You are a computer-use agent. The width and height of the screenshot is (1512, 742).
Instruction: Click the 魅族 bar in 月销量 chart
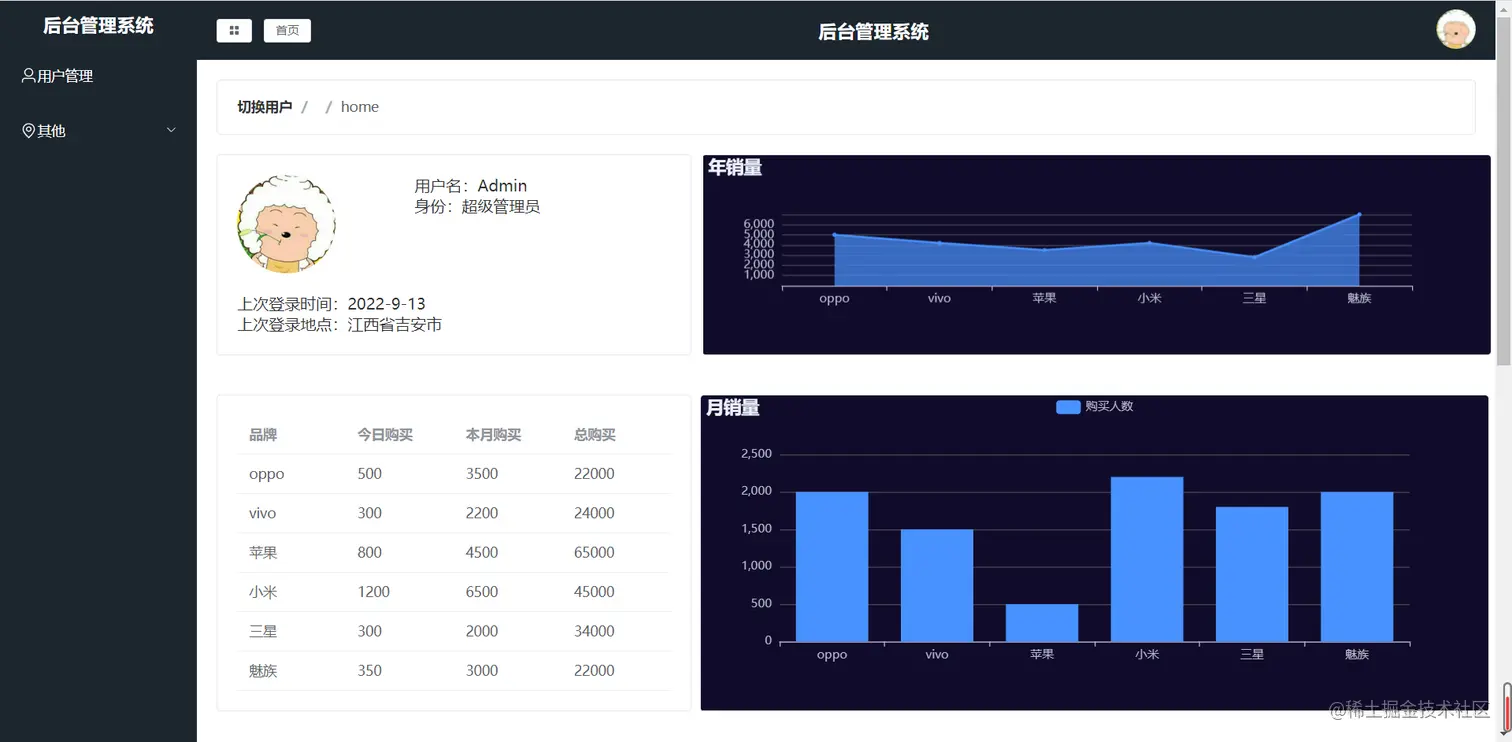(1357, 567)
